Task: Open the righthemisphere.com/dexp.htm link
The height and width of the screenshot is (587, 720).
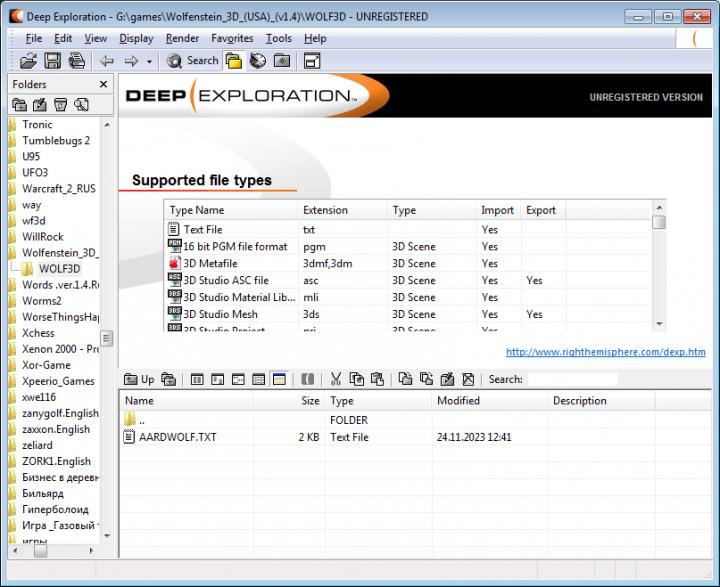Action: pos(606,352)
